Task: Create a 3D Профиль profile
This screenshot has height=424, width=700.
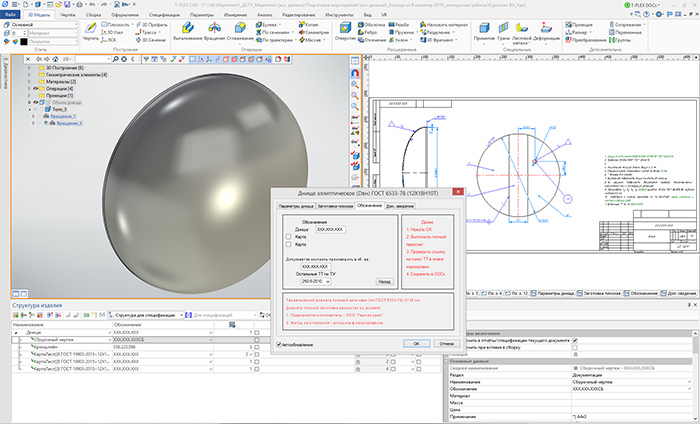Action: [x=152, y=25]
